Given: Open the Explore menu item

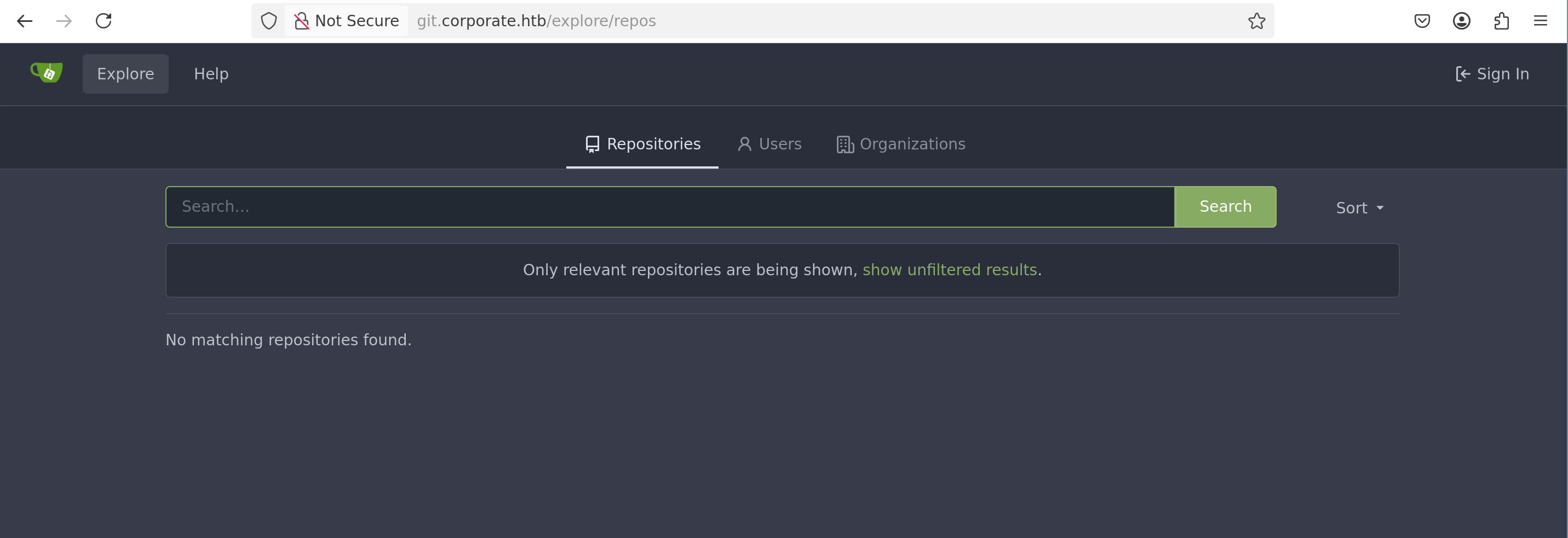Looking at the screenshot, I should pyautogui.click(x=125, y=74).
